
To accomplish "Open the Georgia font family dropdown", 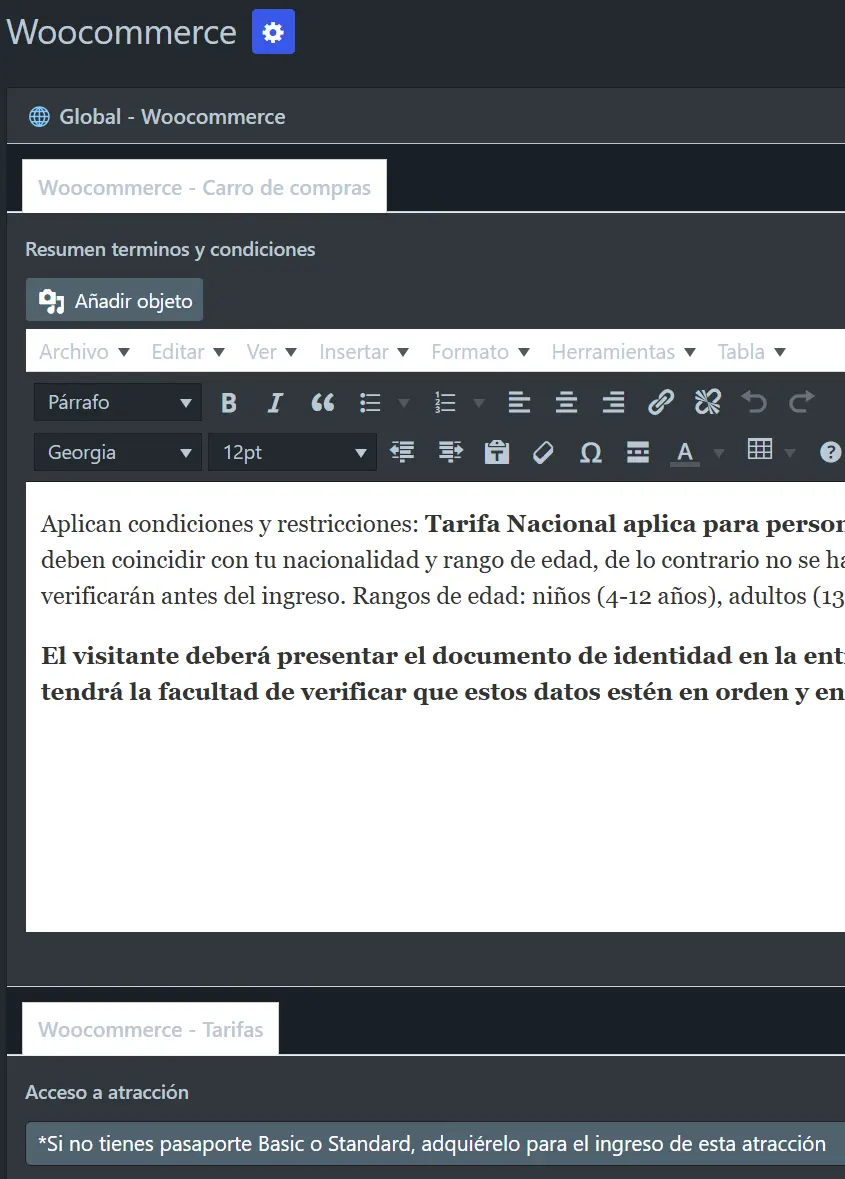I will [x=118, y=453].
